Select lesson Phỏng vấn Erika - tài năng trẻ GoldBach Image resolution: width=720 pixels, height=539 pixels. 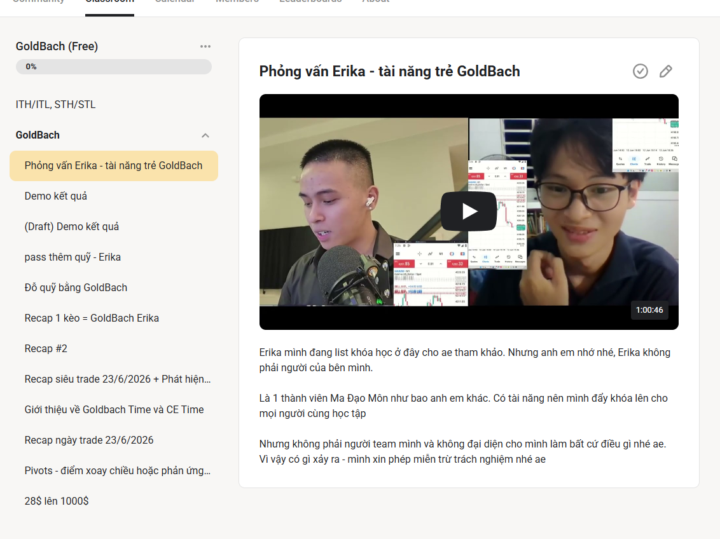(113, 166)
